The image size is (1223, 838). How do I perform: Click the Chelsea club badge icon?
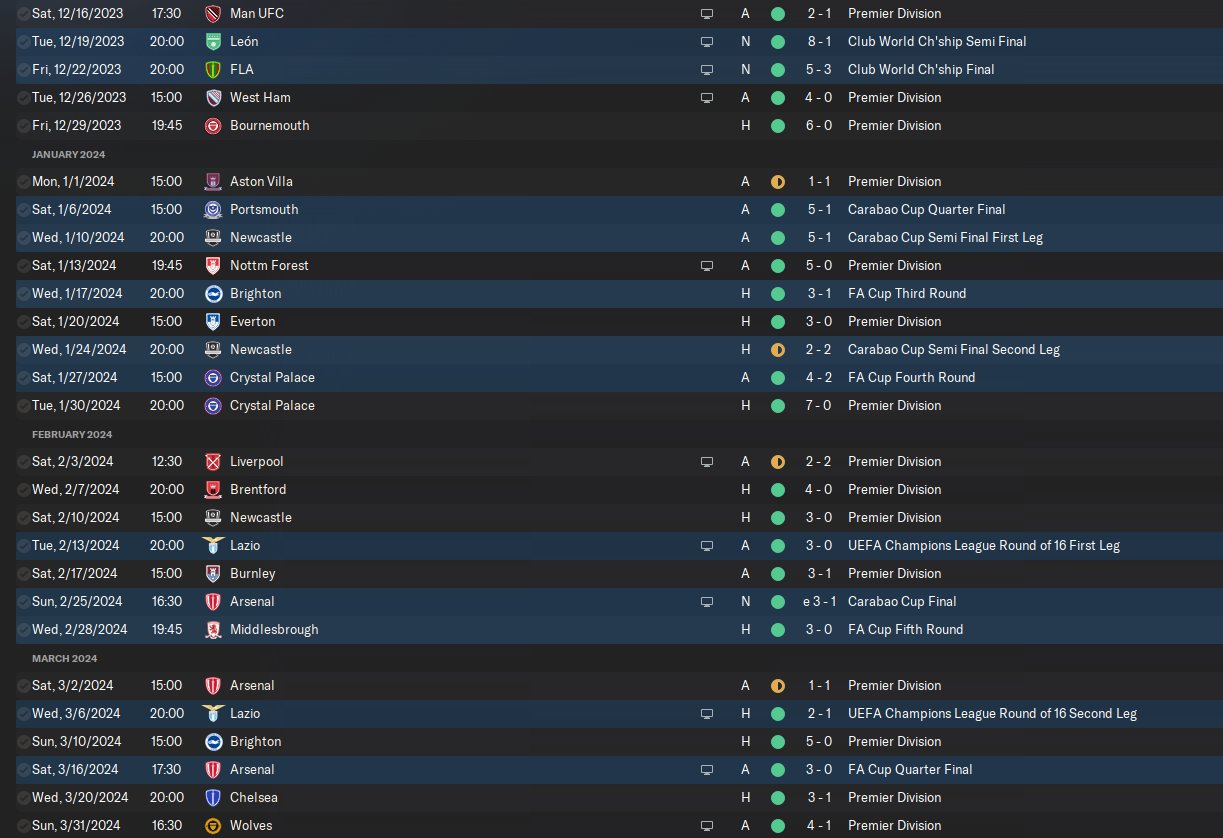click(x=212, y=797)
